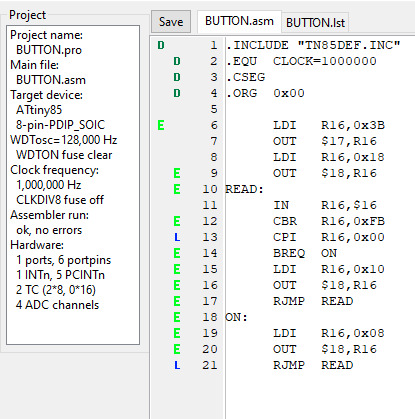Click the ATtiny85 target device
This screenshot has width=415, height=419.
pyautogui.click(x=39, y=110)
